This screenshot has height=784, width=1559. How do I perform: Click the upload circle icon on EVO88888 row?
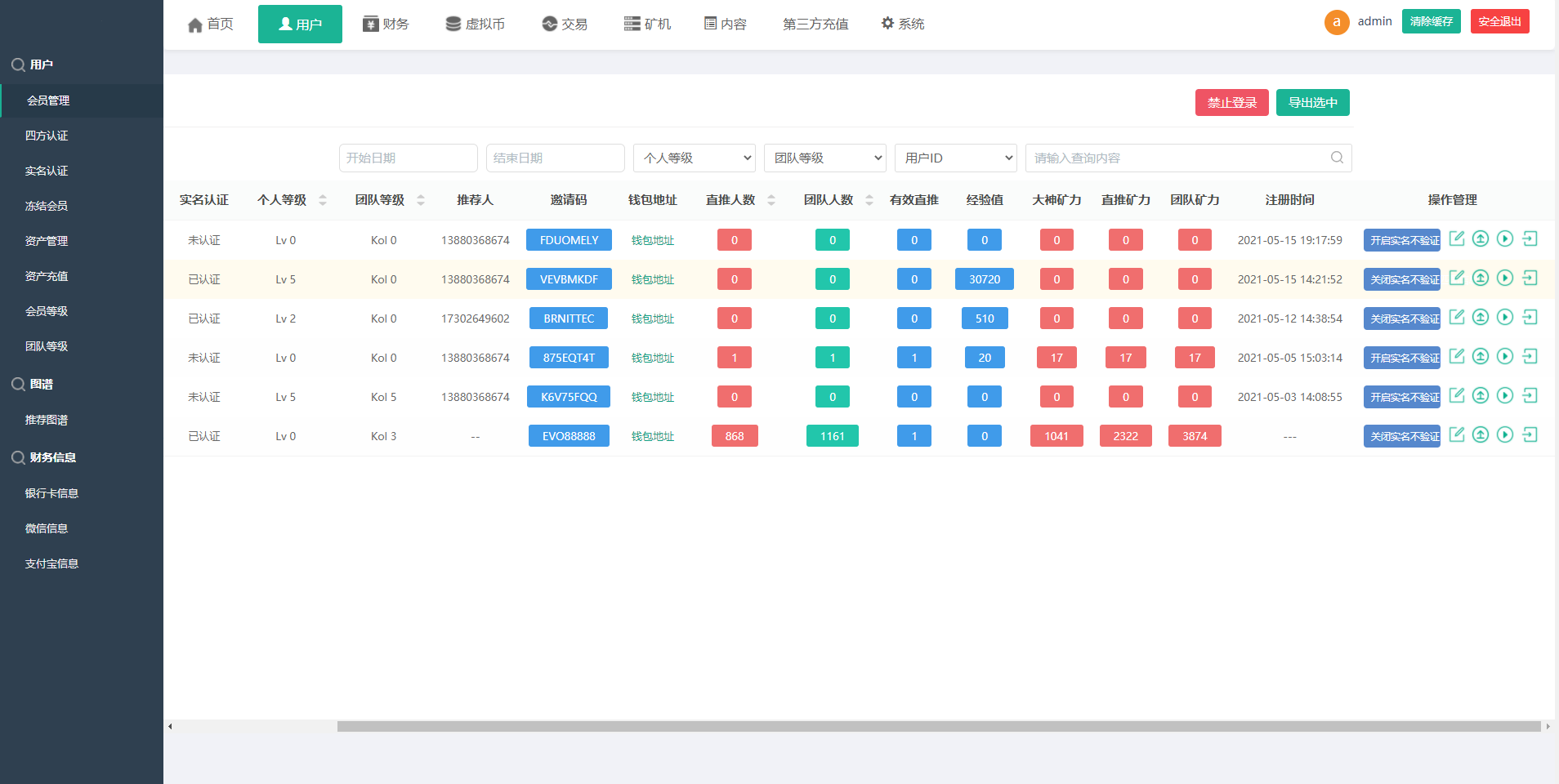tap(1481, 435)
